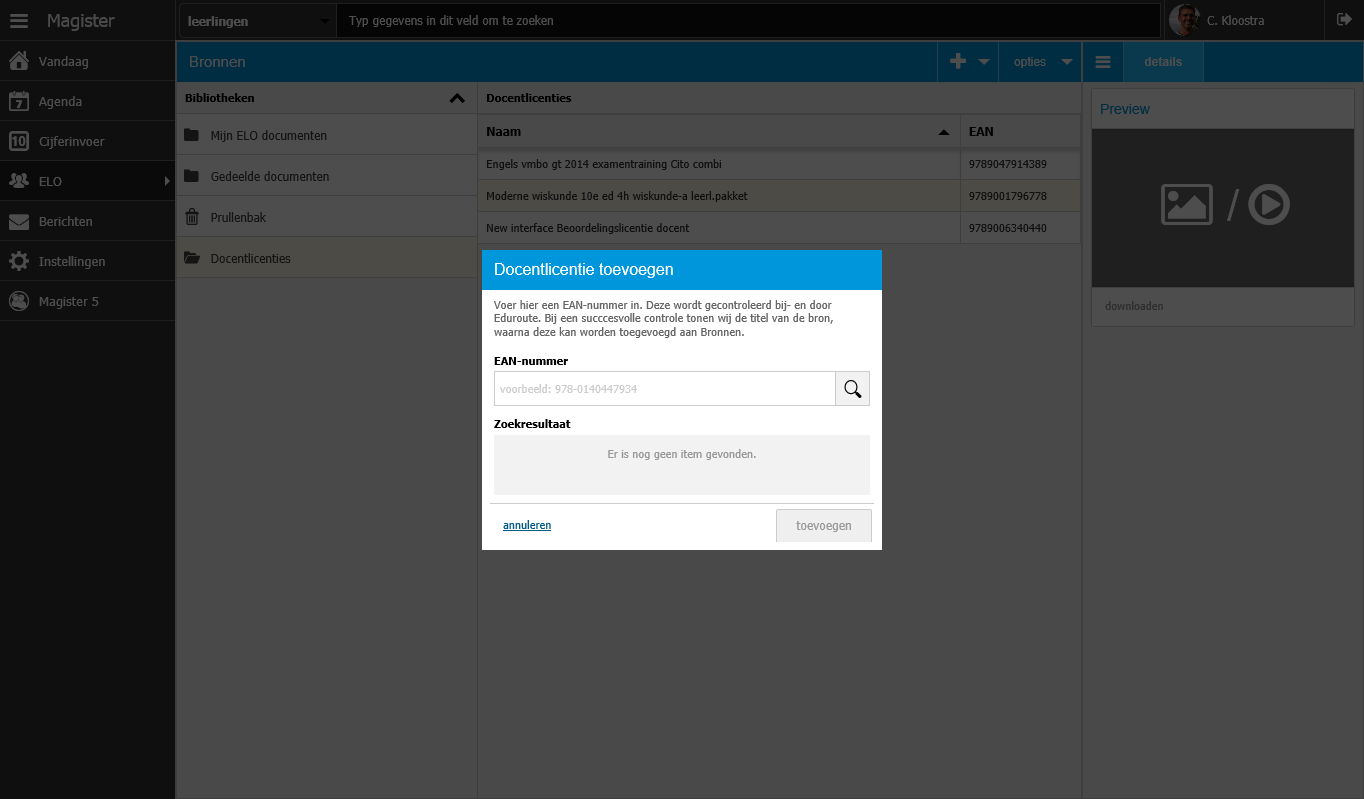Click the Prullenbak trash icon

pyautogui.click(x=191, y=217)
